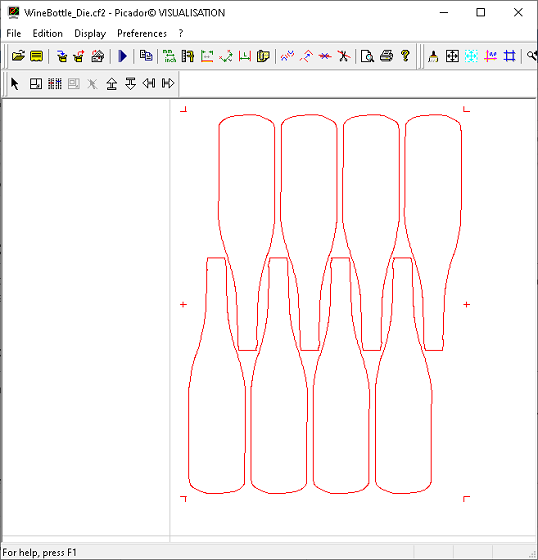The height and width of the screenshot is (560, 538).
Task: Toggle the mm/inch units icon
Action: [x=169, y=56]
